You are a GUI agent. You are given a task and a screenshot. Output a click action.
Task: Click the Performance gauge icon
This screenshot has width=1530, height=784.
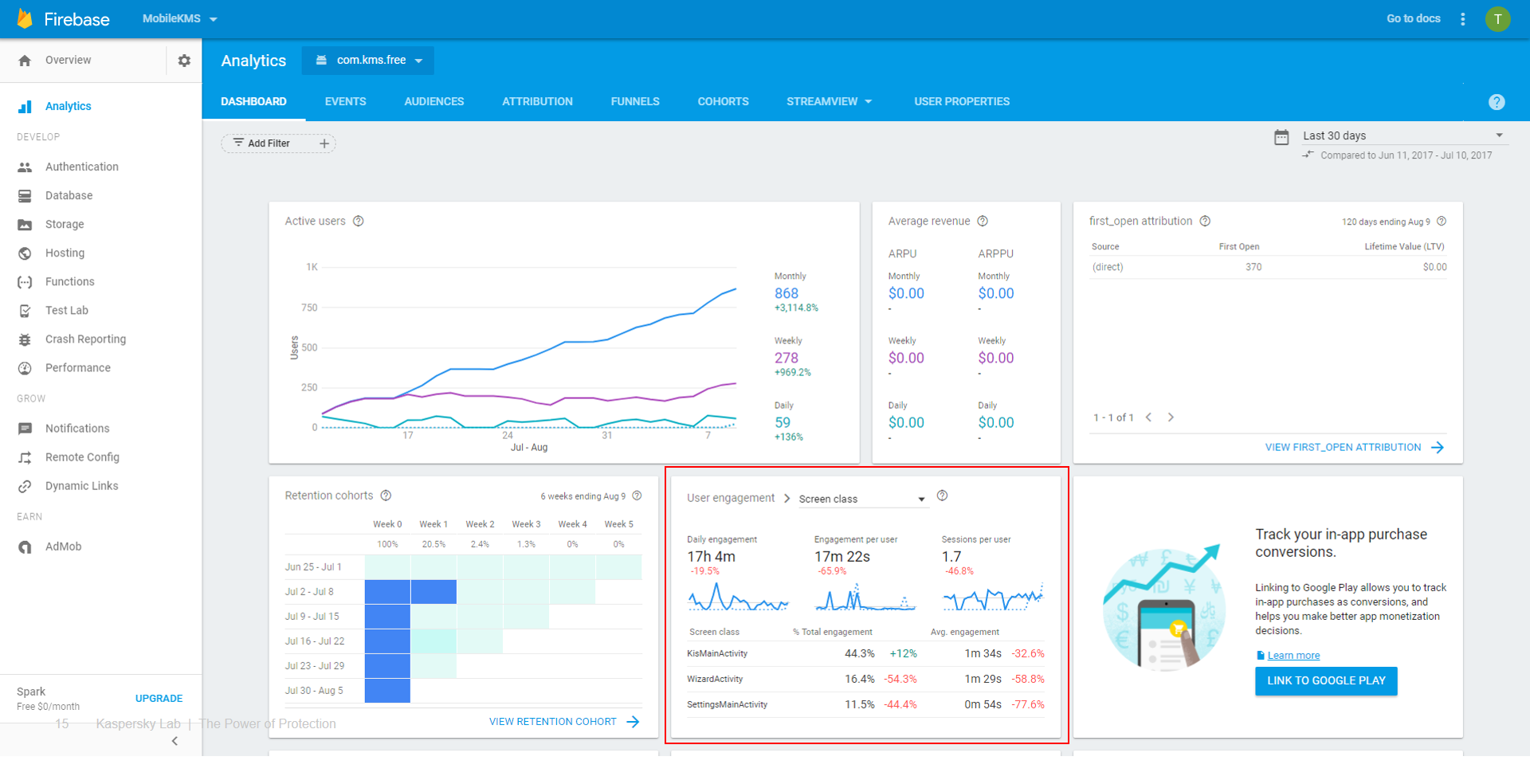click(25, 367)
